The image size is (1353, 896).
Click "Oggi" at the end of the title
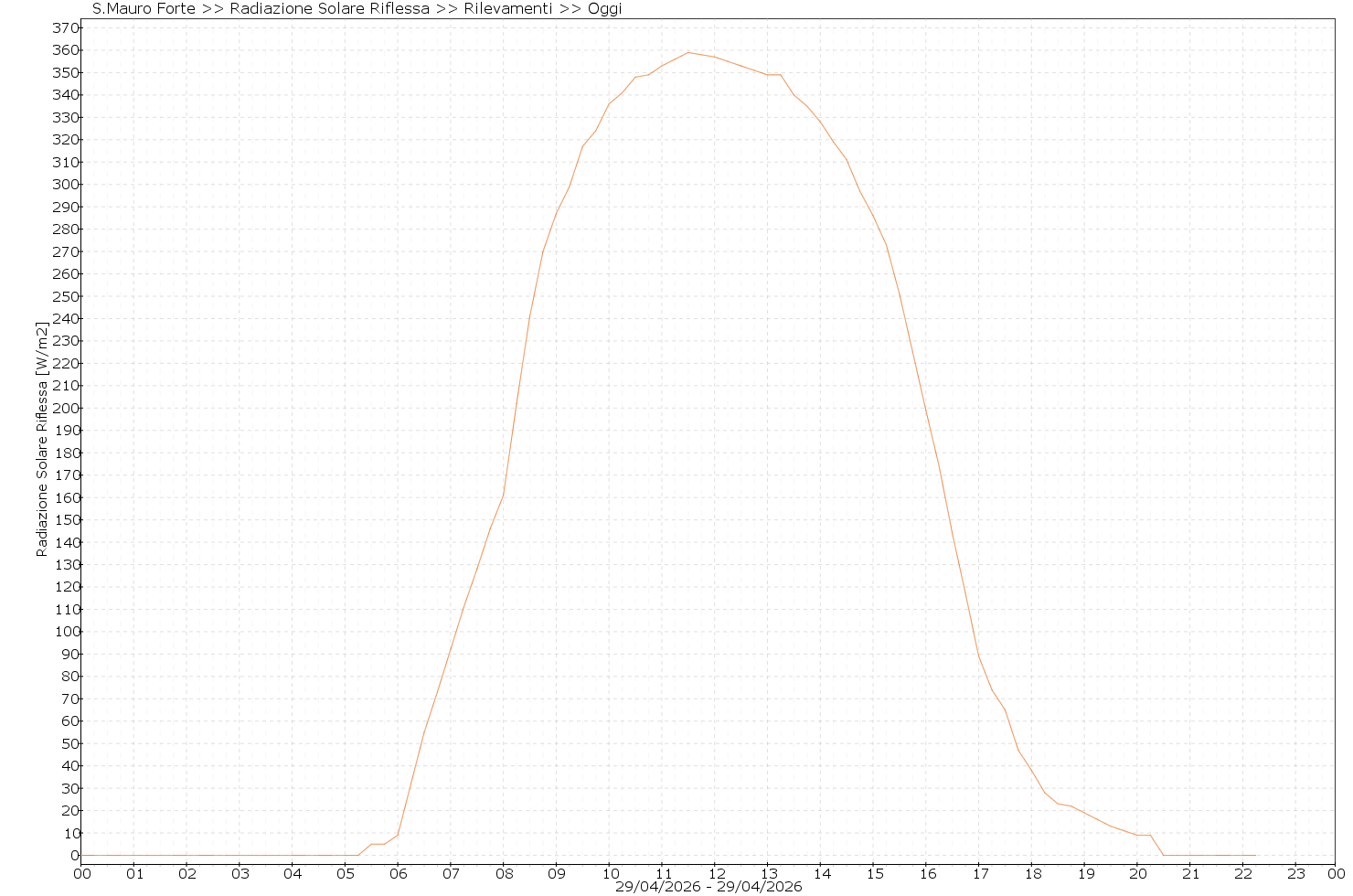[x=604, y=9]
